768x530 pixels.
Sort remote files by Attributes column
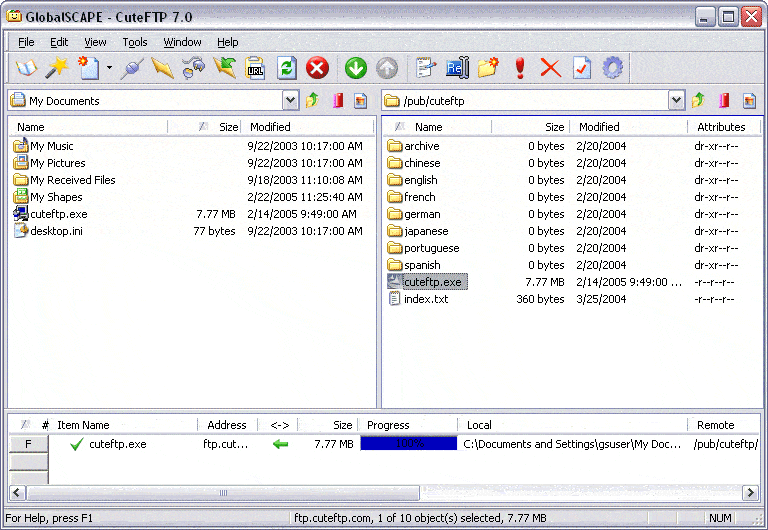pyautogui.click(x=721, y=127)
